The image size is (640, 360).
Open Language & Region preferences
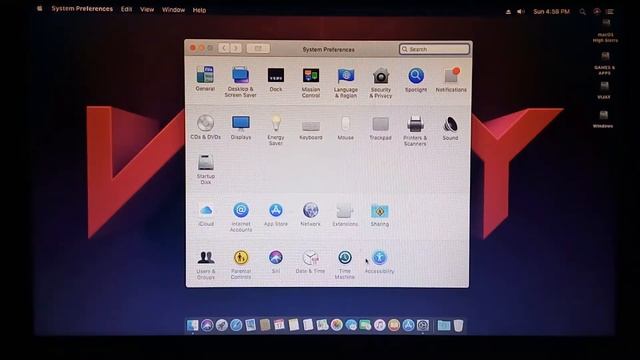pyautogui.click(x=346, y=82)
